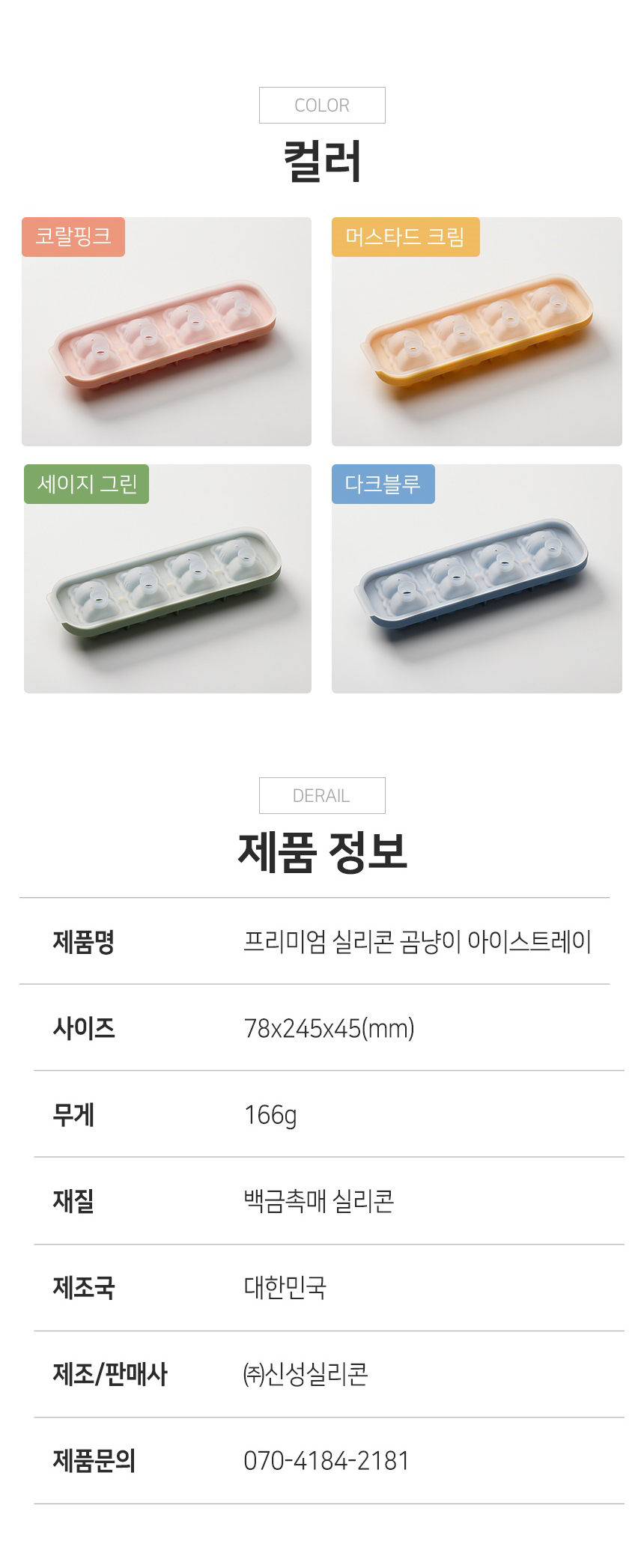644x1568 pixels.
Task: Click the product name 프리미엄 실리콘 곰냥이 아이스트레이
Action: click(417, 942)
